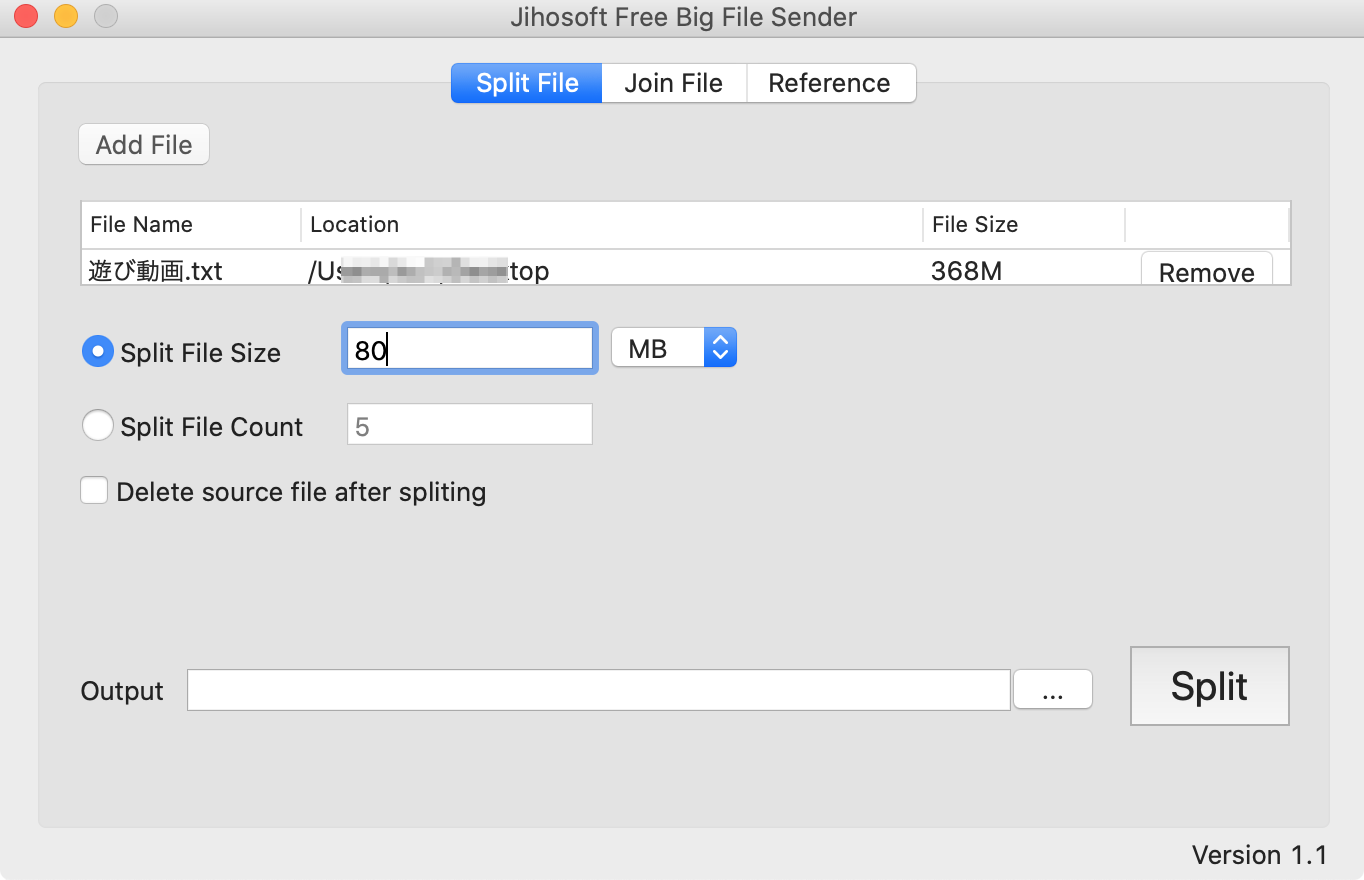Screen dimensions: 1364x880
Task: Click the 368M file size cell
Action: (966, 271)
